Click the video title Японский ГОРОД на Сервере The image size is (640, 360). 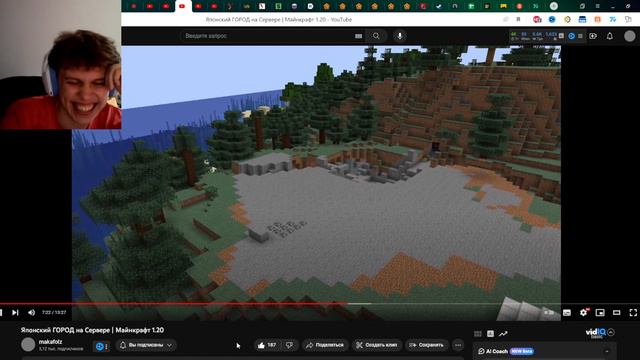[x=92, y=330]
